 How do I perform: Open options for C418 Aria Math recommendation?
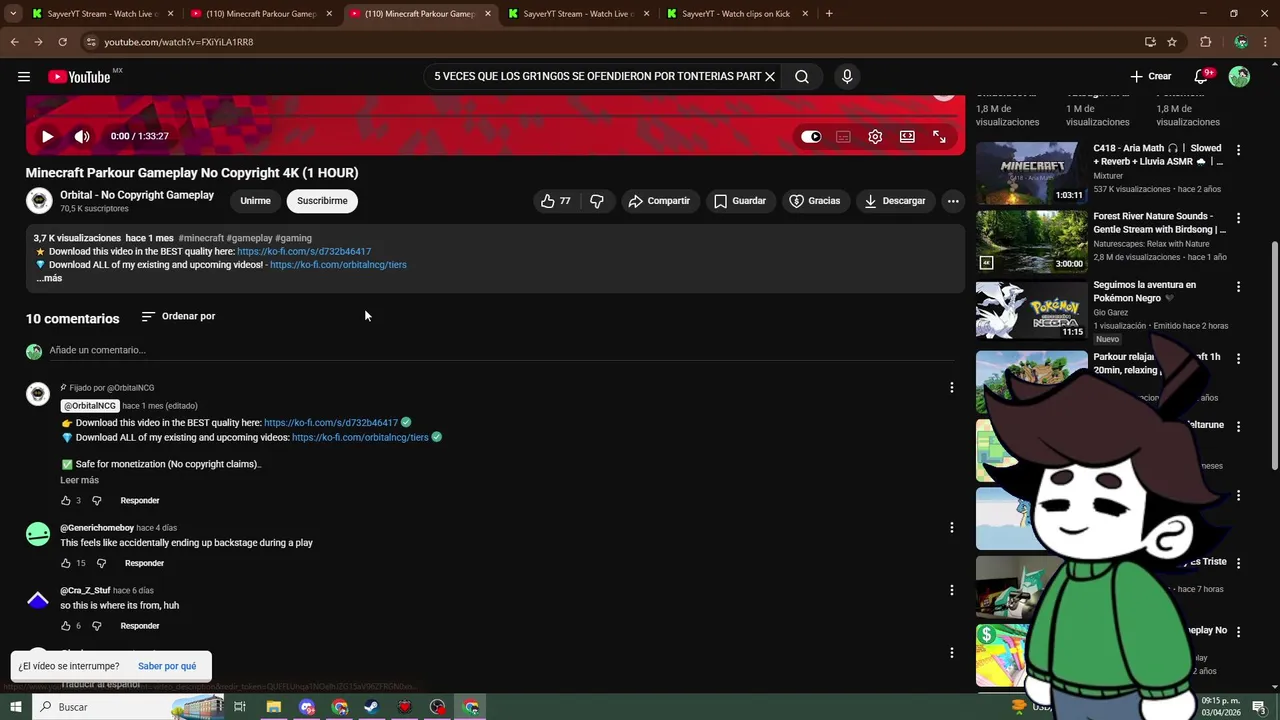point(1238,150)
